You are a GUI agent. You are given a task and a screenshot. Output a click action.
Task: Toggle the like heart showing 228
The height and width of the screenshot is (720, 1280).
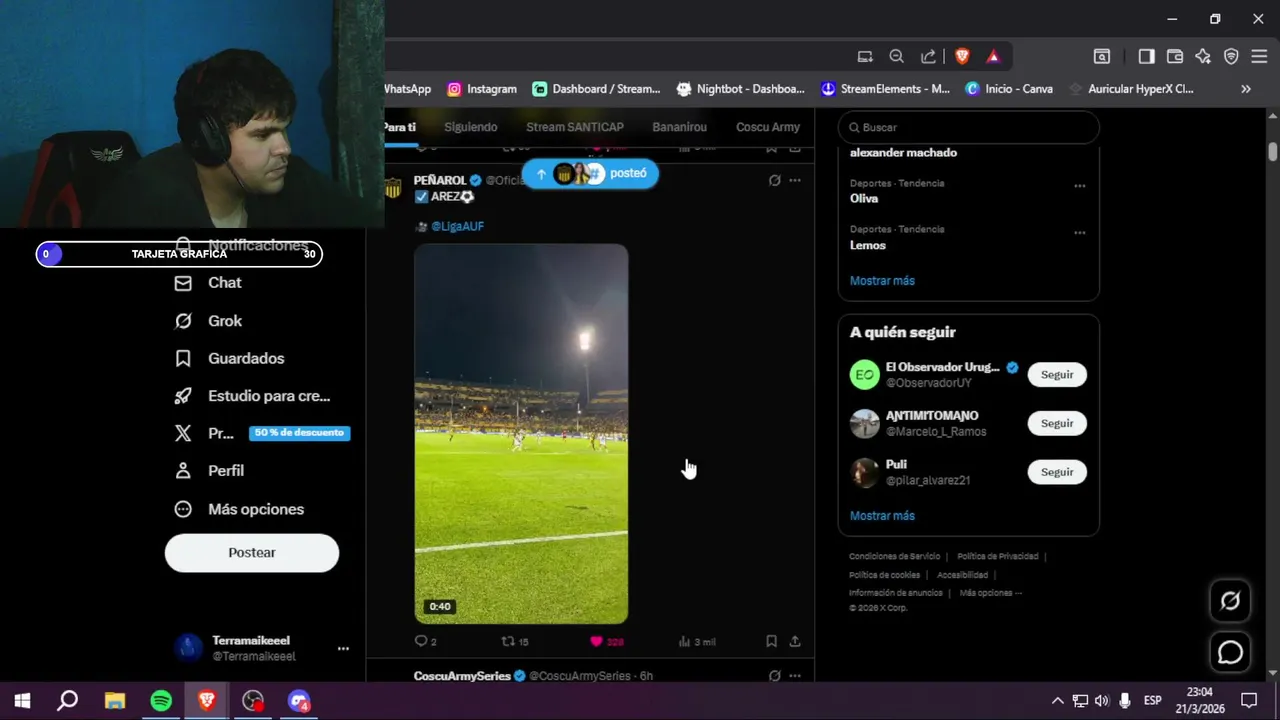coord(606,641)
